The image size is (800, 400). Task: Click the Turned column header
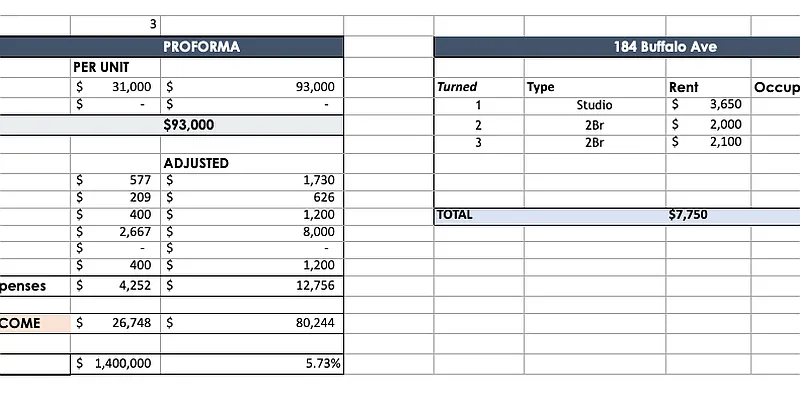coord(458,87)
